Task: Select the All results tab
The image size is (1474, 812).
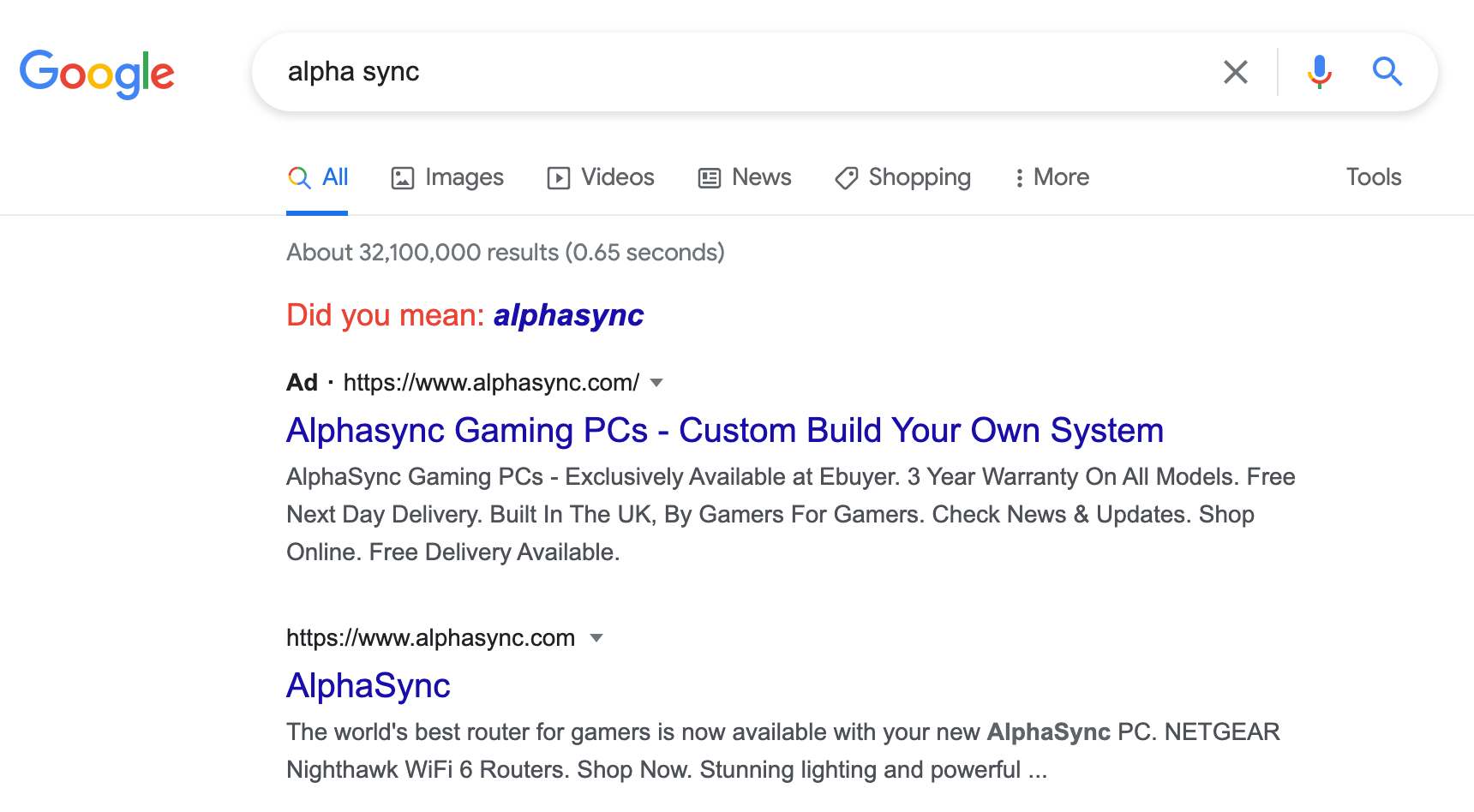Action: point(318,177)
